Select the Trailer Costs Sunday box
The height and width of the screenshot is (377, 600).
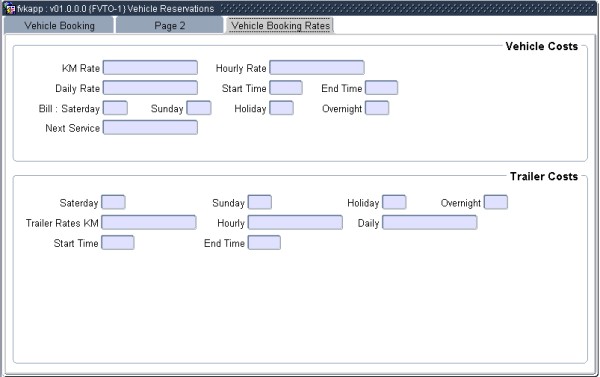(260, 202)
